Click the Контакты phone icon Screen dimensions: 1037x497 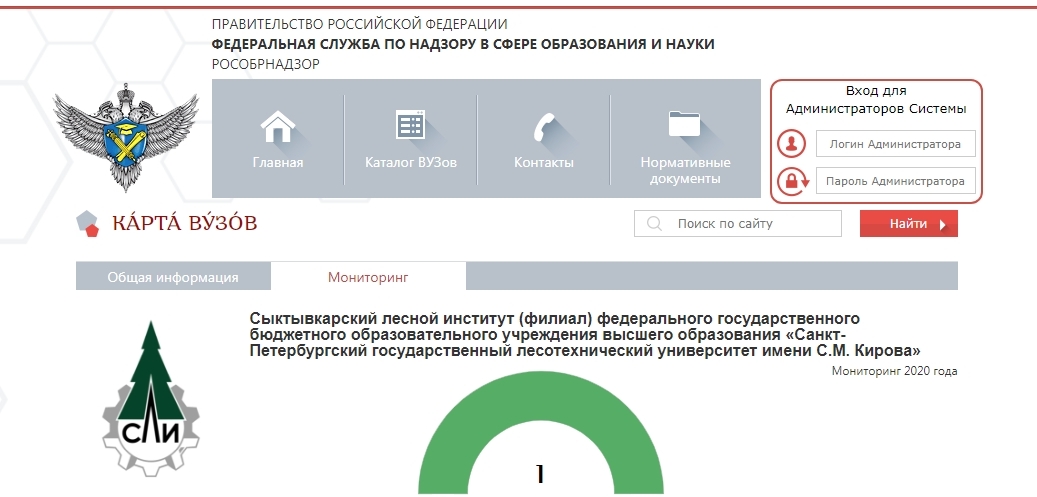click(544, 127)
